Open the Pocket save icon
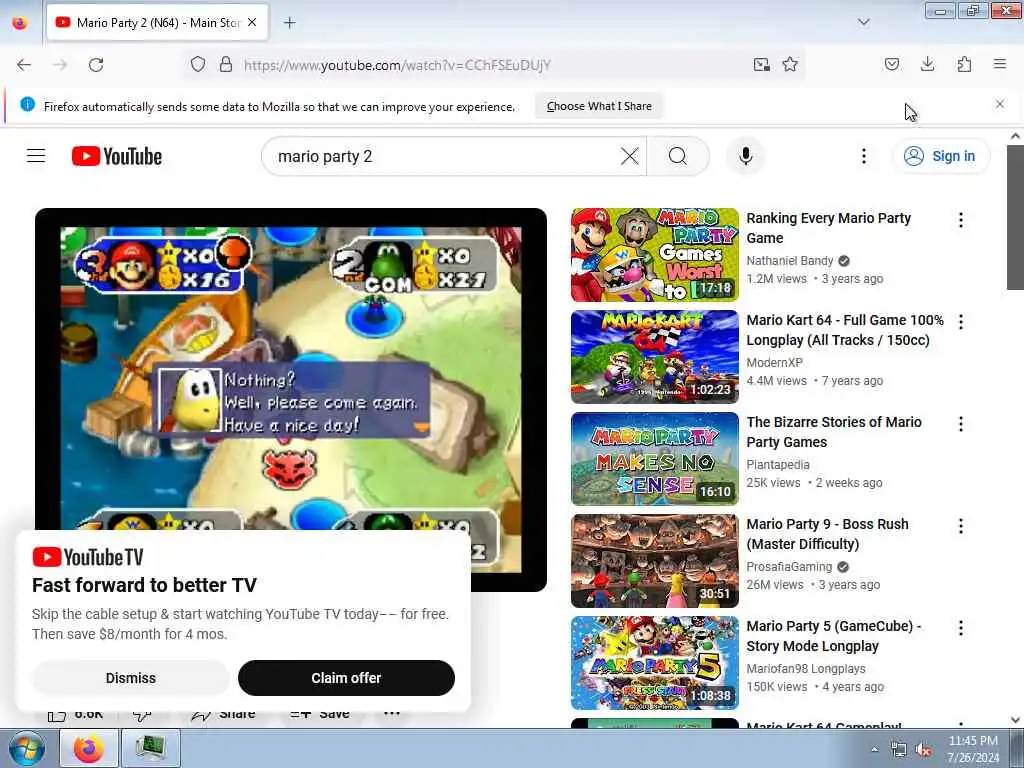This screenshot has height=768, width=1024. coord(892,65)
